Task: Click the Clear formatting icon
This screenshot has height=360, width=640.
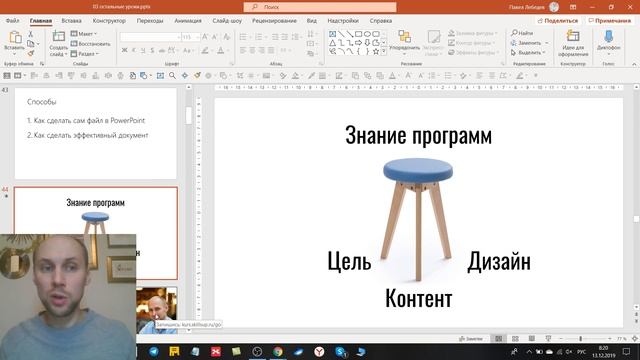Action: (227, 37)
